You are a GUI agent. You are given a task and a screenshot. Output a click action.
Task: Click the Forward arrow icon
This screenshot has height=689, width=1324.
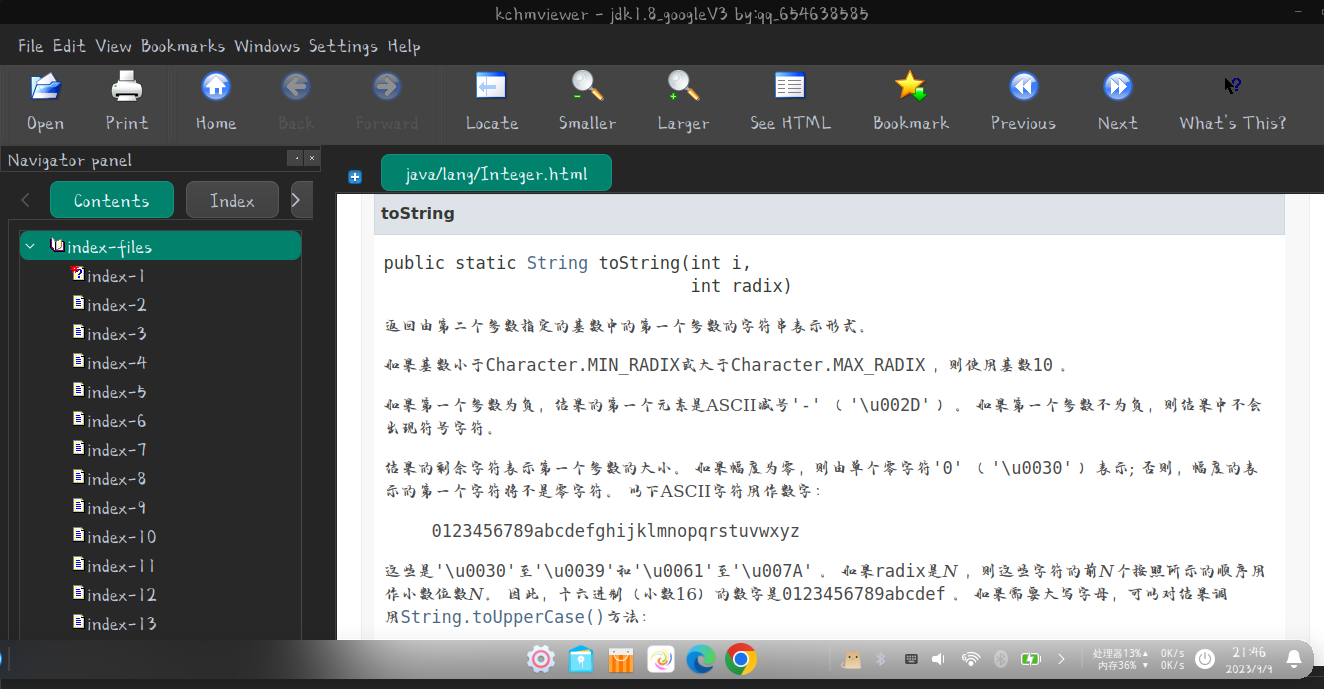387,88
